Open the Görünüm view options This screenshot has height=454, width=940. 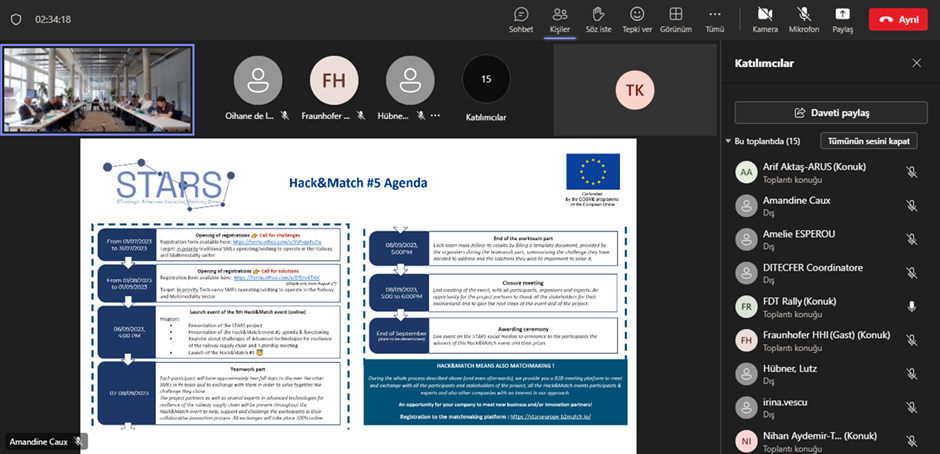click(x=676, y=20)
